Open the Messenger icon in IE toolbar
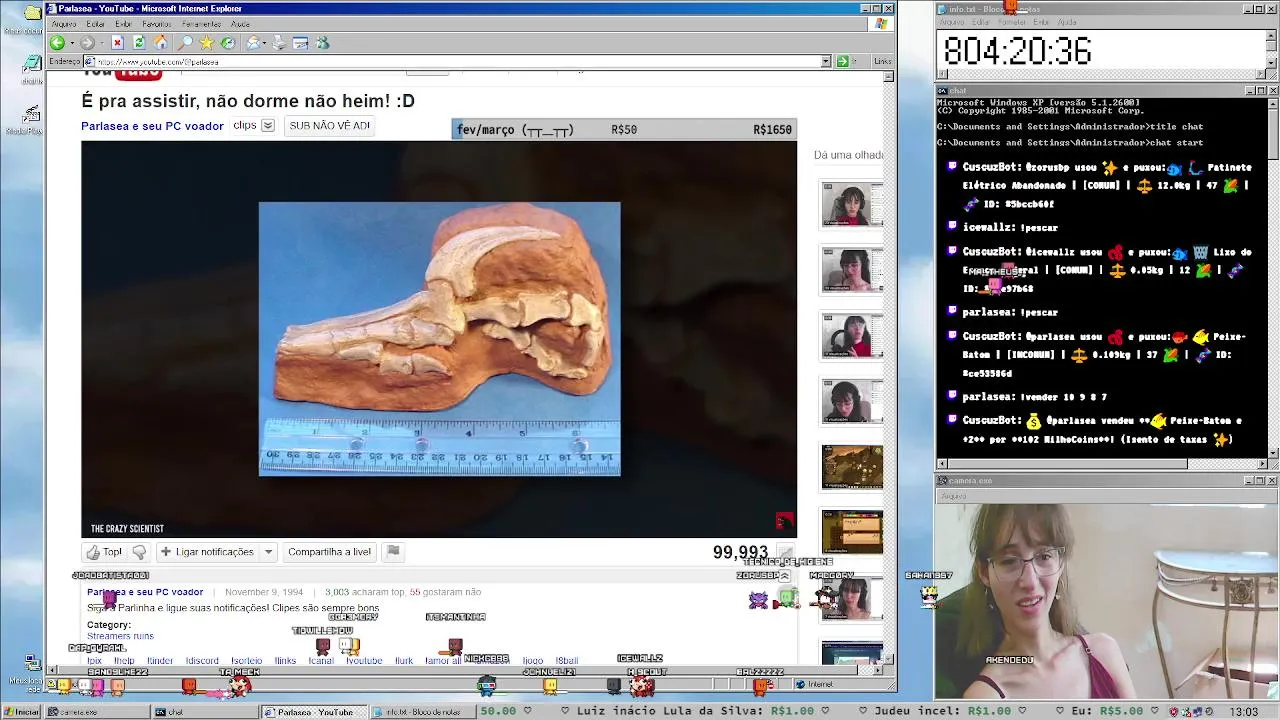The height and width of the screenshot is (720, 1280). 322,43
